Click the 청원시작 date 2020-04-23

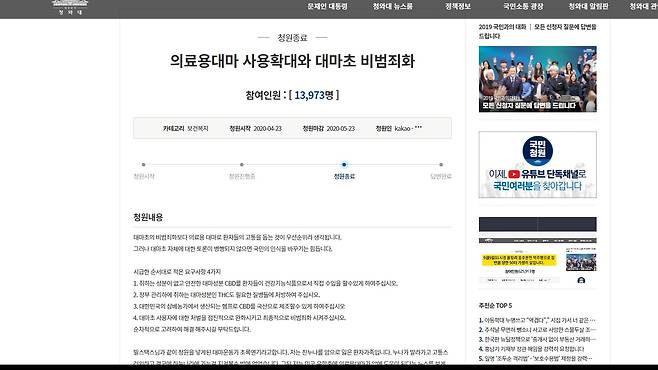tap(256, 128)
